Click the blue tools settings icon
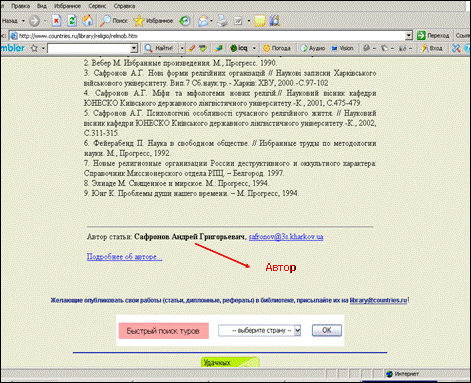This screenshot has width=471, height=383. pyautogui.click(x=456, y=49)
